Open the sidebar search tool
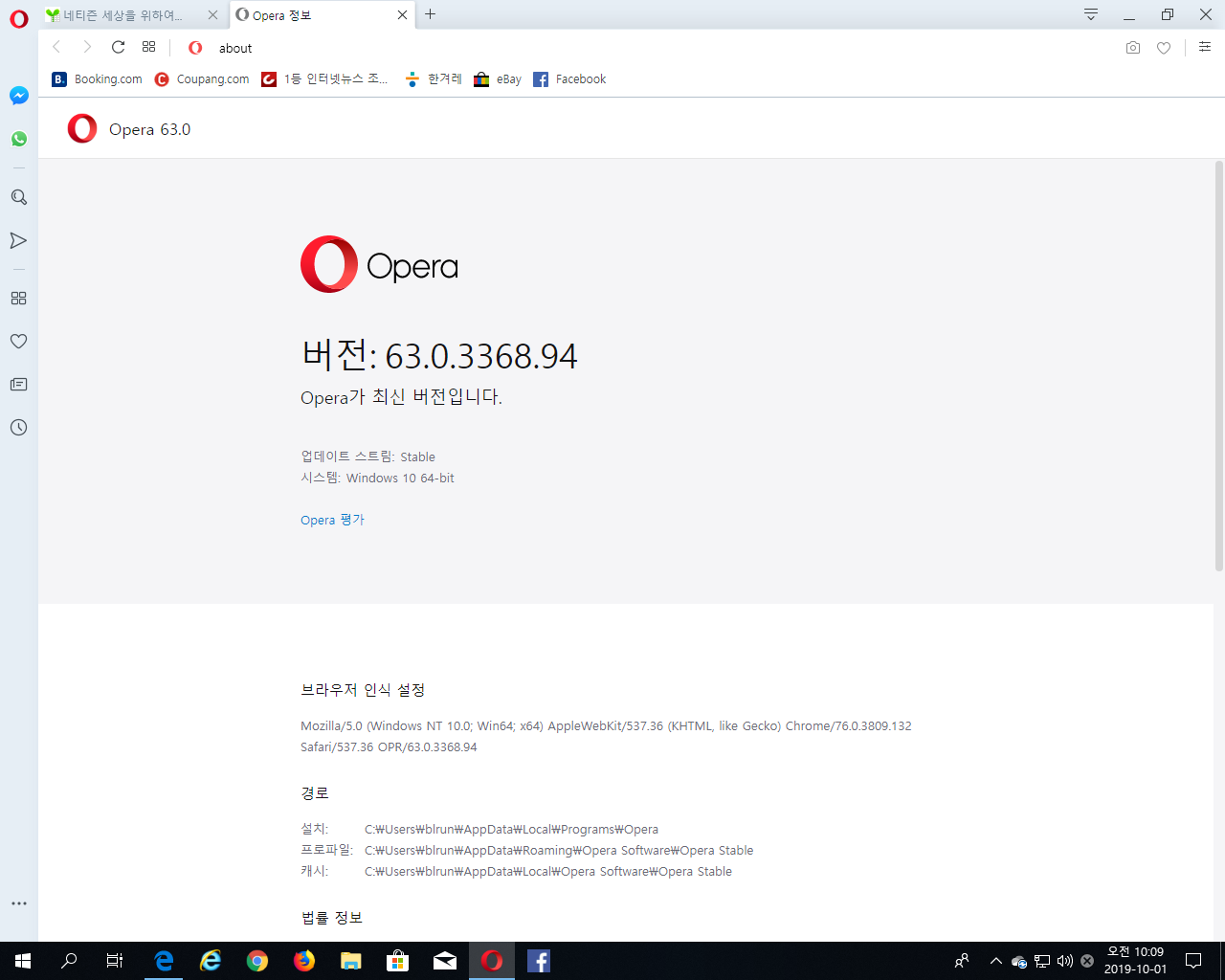1225x980 pixels. click(19, 197)
